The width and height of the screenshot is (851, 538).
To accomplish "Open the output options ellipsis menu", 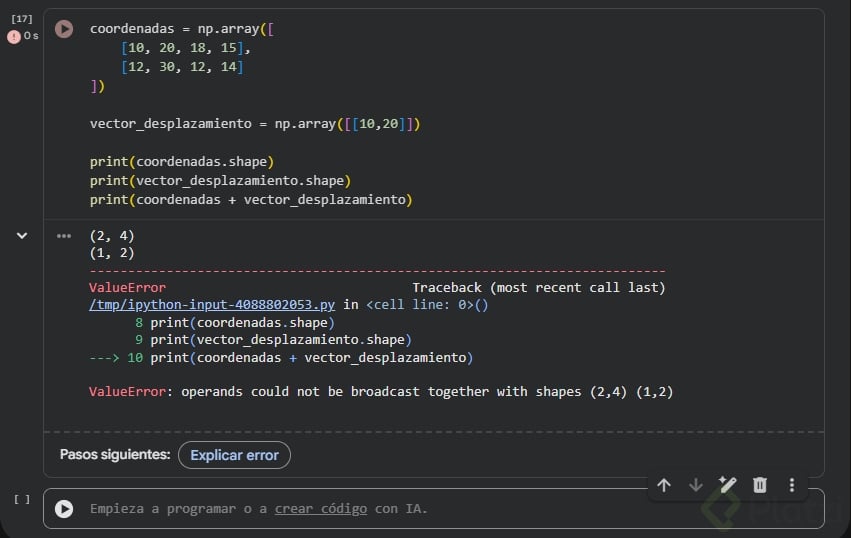I will [x=64, y=236].
